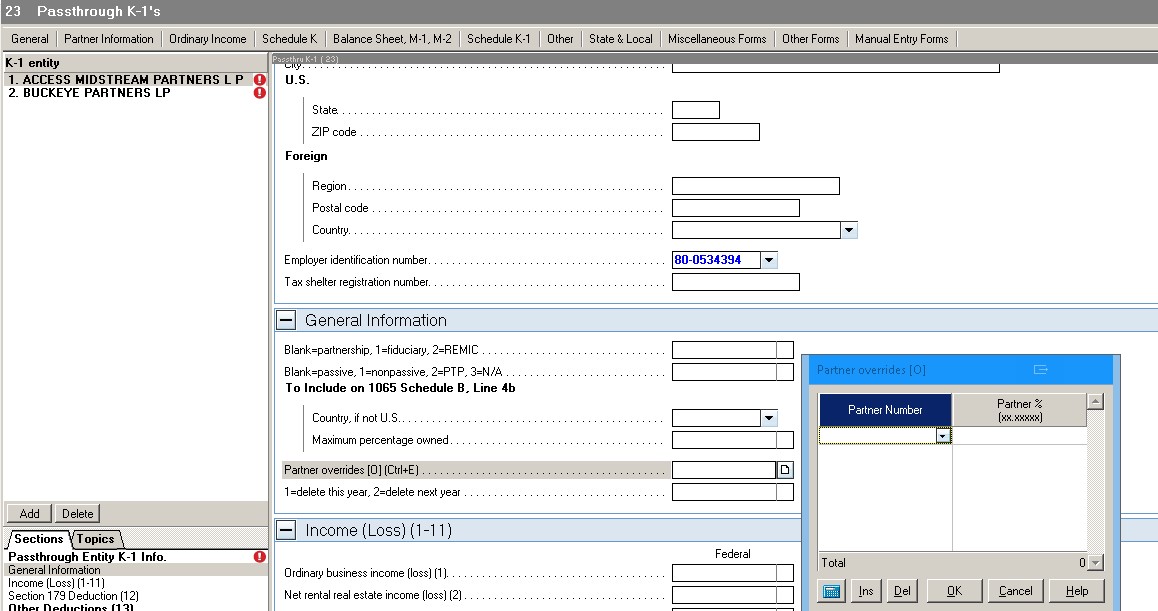Collapse the Income (Loss) (1-11) section
Viewport: 1158px width, 611px height.
[x=286, y=530]
